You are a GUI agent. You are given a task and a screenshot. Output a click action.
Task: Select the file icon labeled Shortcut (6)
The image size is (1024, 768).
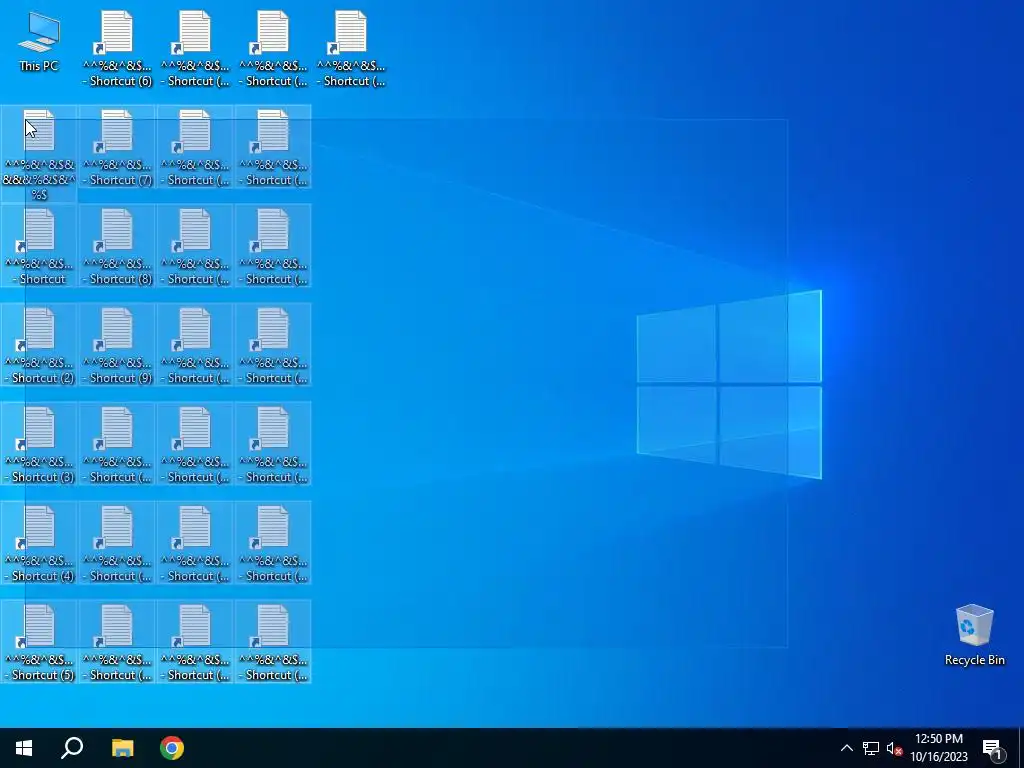point(117,49)
